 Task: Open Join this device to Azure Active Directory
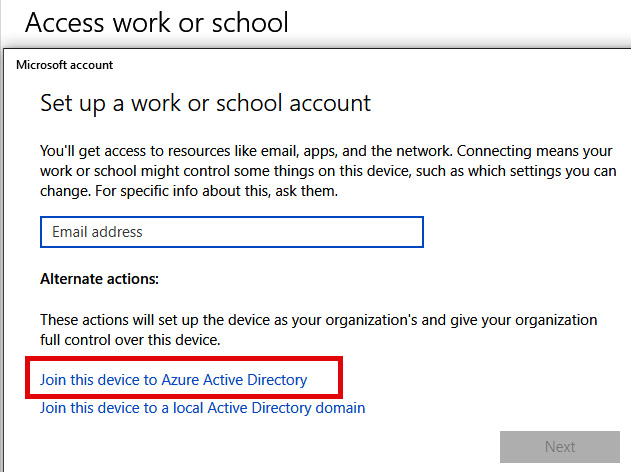pos(173,380)
